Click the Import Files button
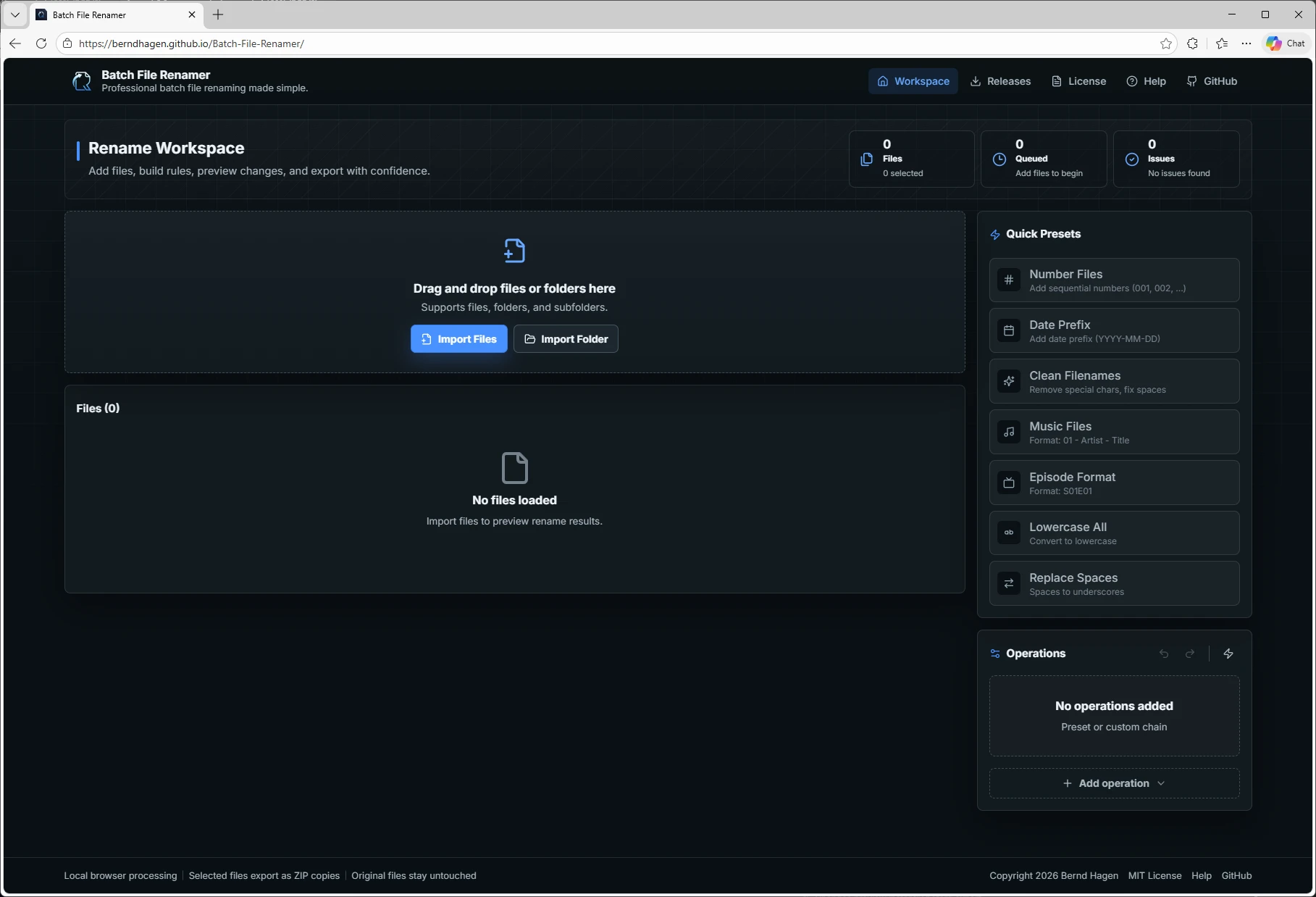The height and width of the screenshot is (897, 1316). click(x=459, y=339)
